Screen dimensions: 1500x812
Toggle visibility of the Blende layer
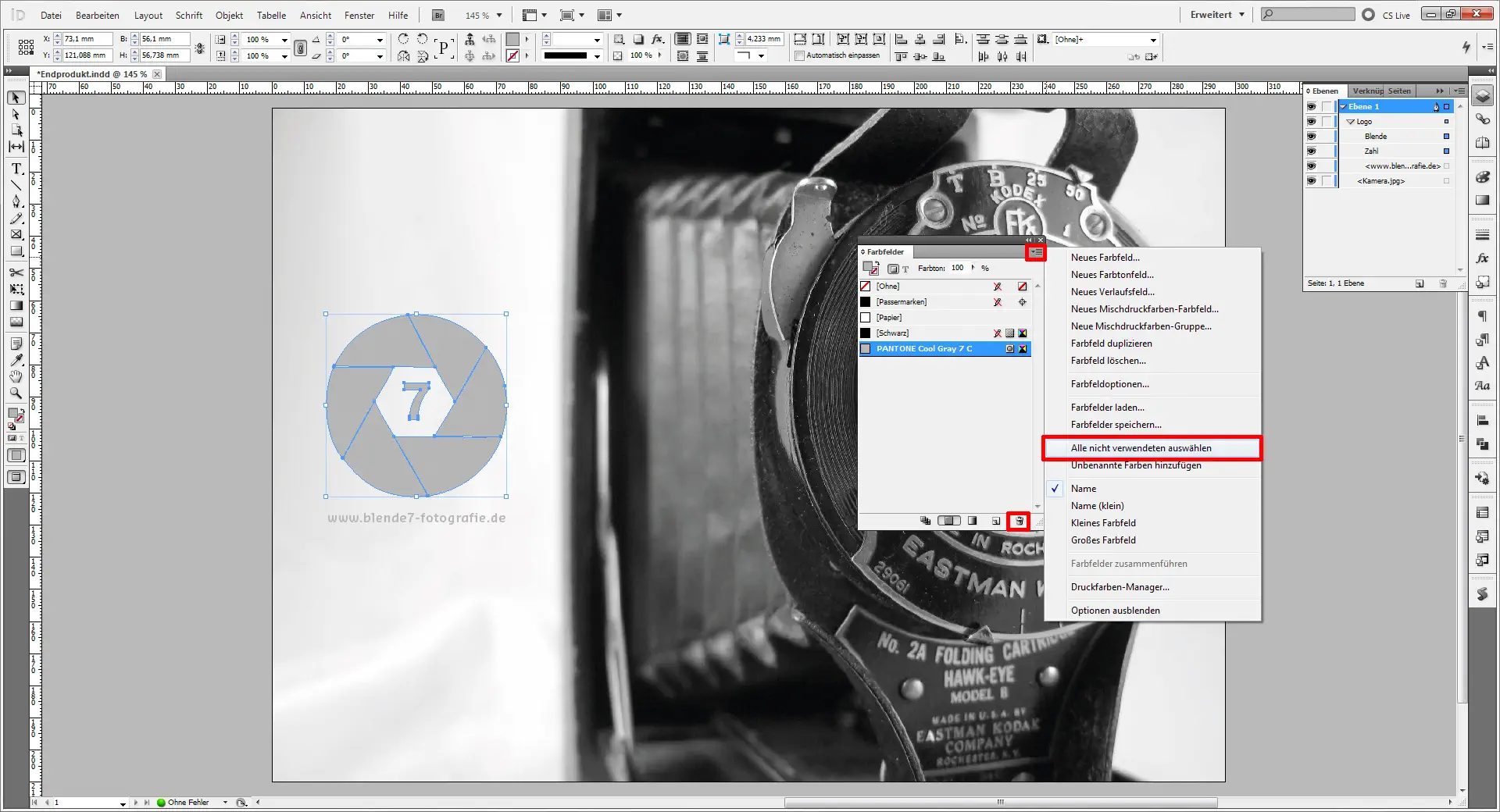1311,136
